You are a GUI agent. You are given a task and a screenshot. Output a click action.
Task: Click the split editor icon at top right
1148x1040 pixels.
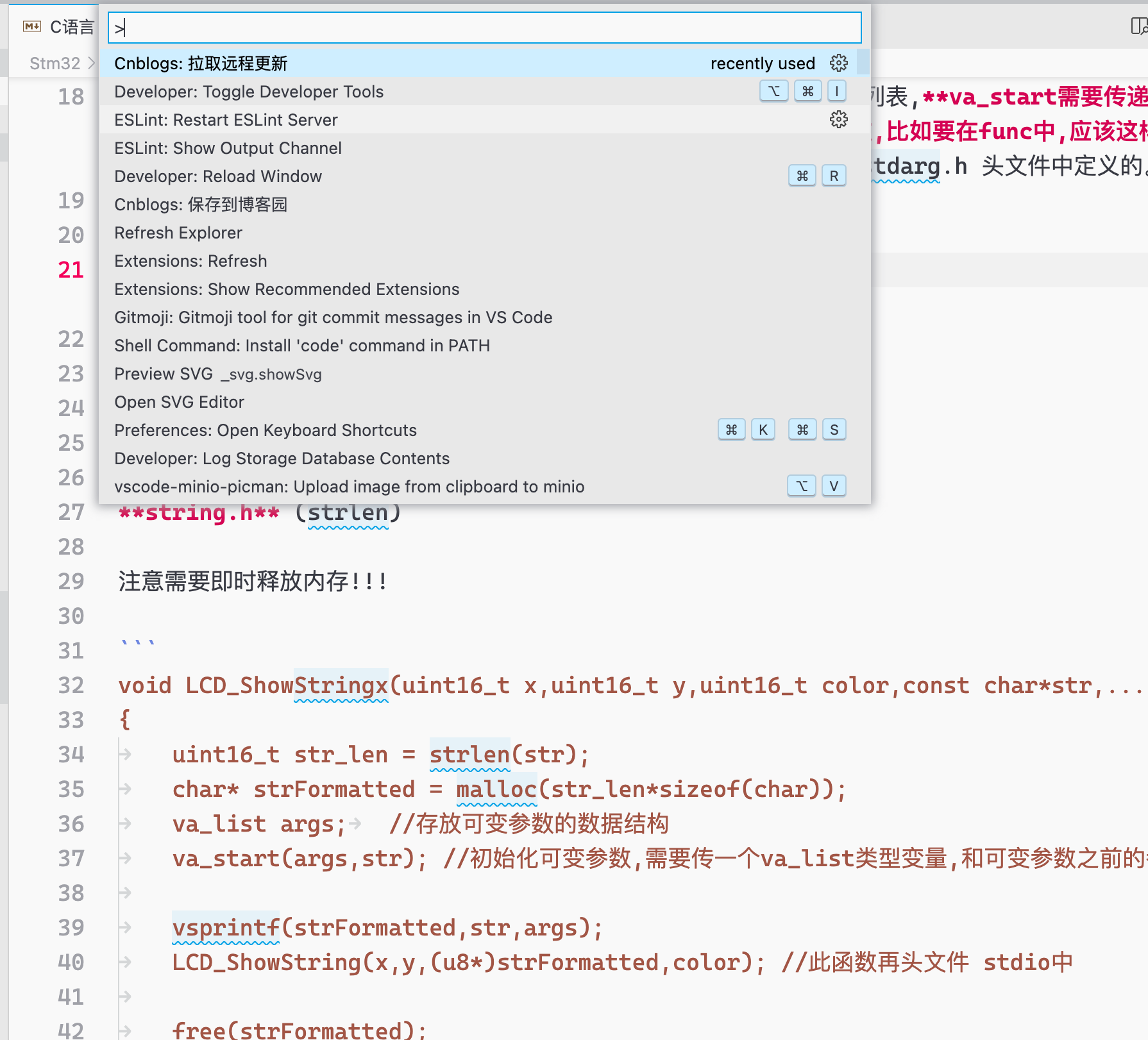click(x=1138, y=26)
